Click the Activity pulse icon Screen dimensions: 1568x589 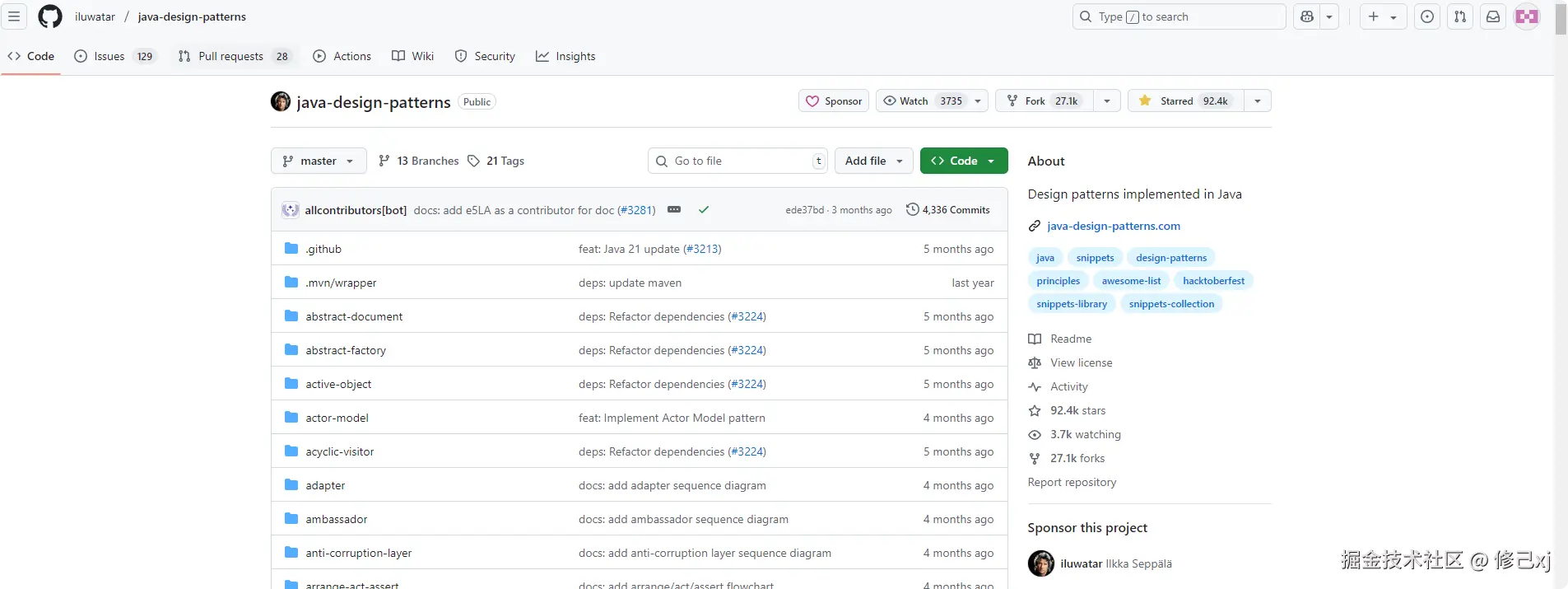(x=1035, y=386)
